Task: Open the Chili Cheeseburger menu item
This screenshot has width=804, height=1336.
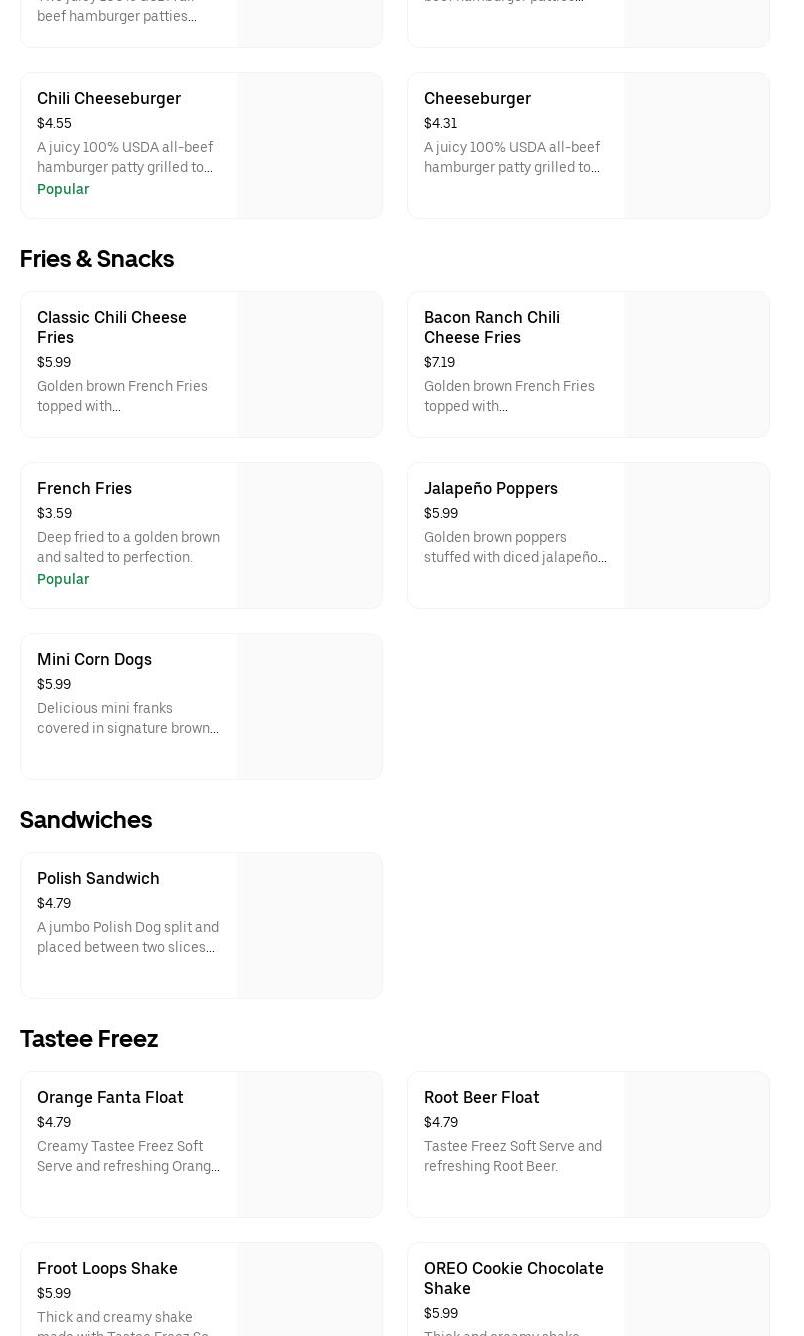Action: [x=109, y=98]
